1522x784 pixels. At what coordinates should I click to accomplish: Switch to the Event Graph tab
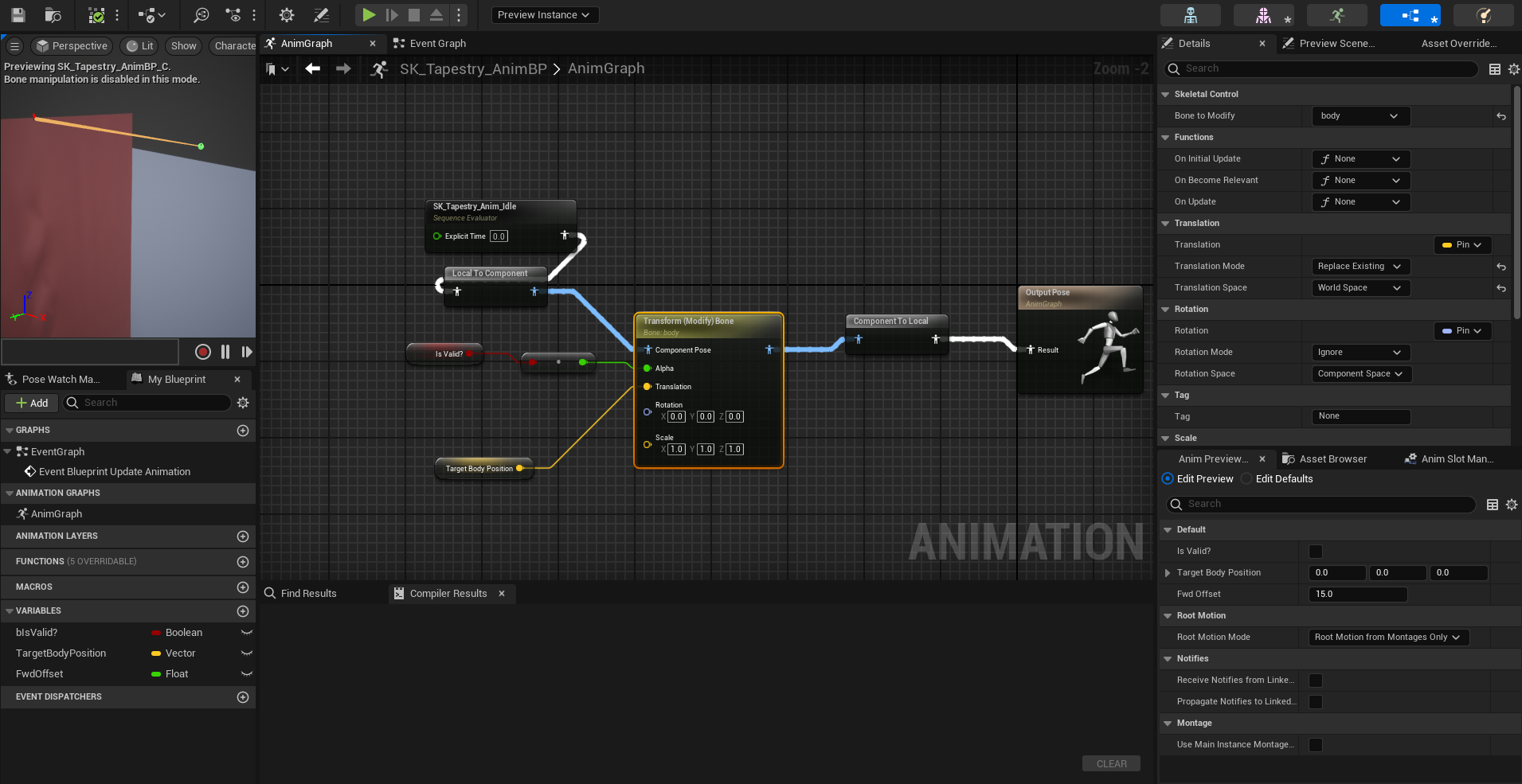pos(430,44)
